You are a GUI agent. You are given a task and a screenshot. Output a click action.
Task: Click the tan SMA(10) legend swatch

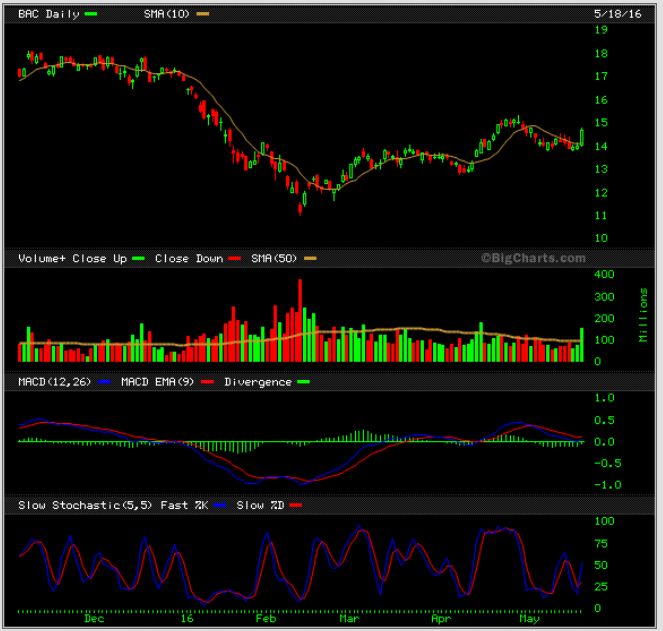click(203, 15)
